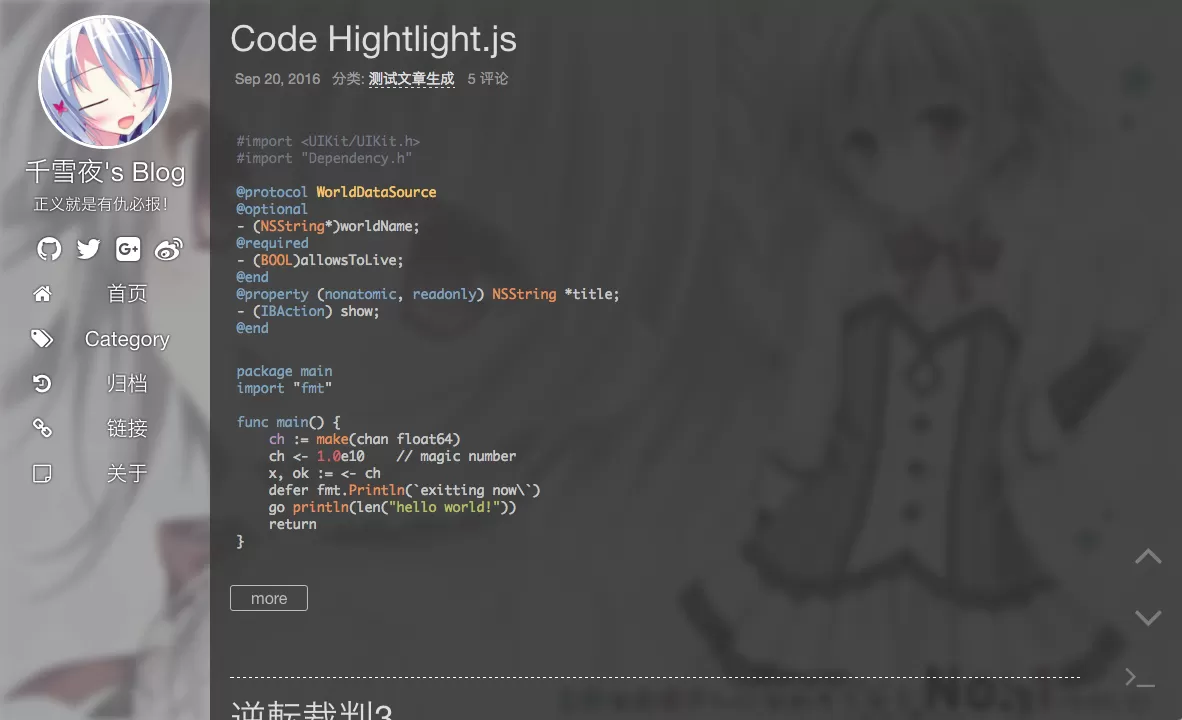Go to 首页 menu item
Image resolution: width=1182 pixels, height=720 pixels.
(x=127, y=294)
